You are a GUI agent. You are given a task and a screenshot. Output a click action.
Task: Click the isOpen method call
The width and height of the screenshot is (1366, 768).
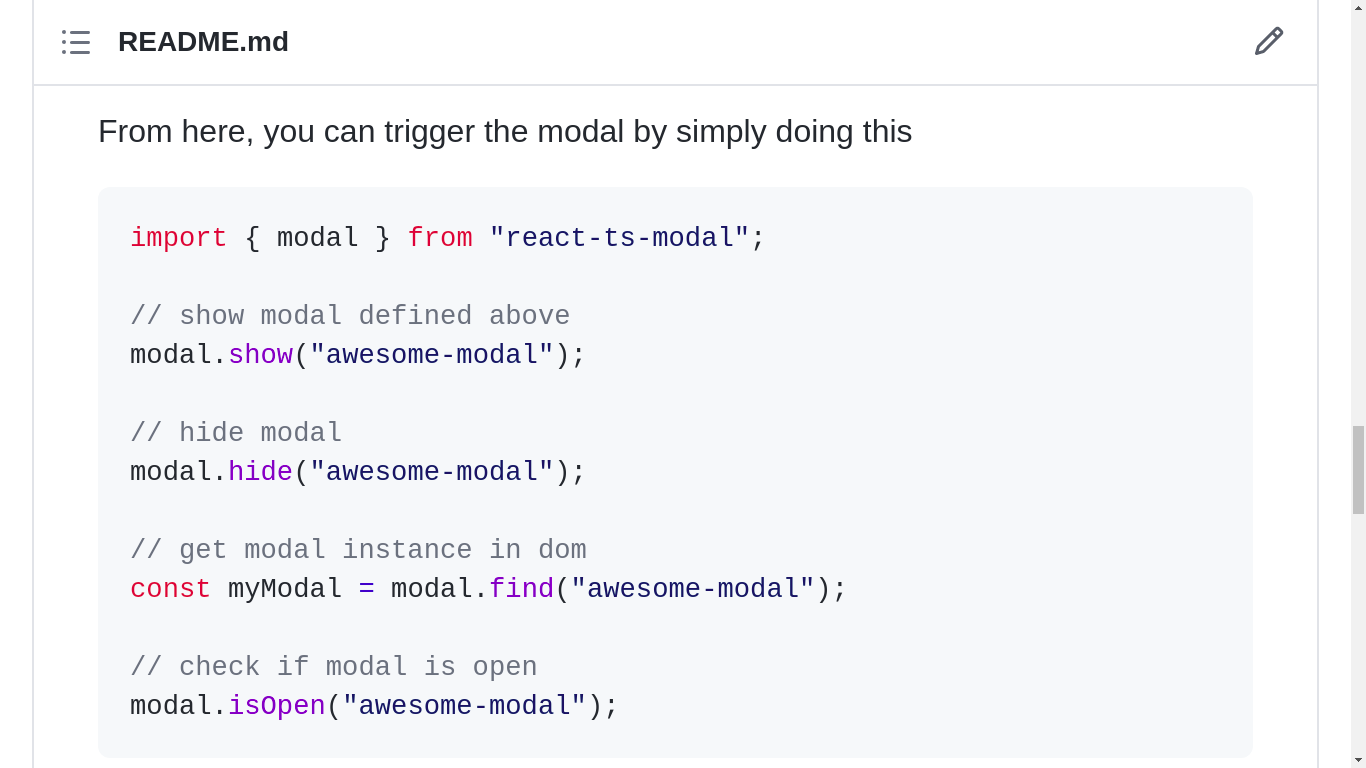(x=276, y=705)
